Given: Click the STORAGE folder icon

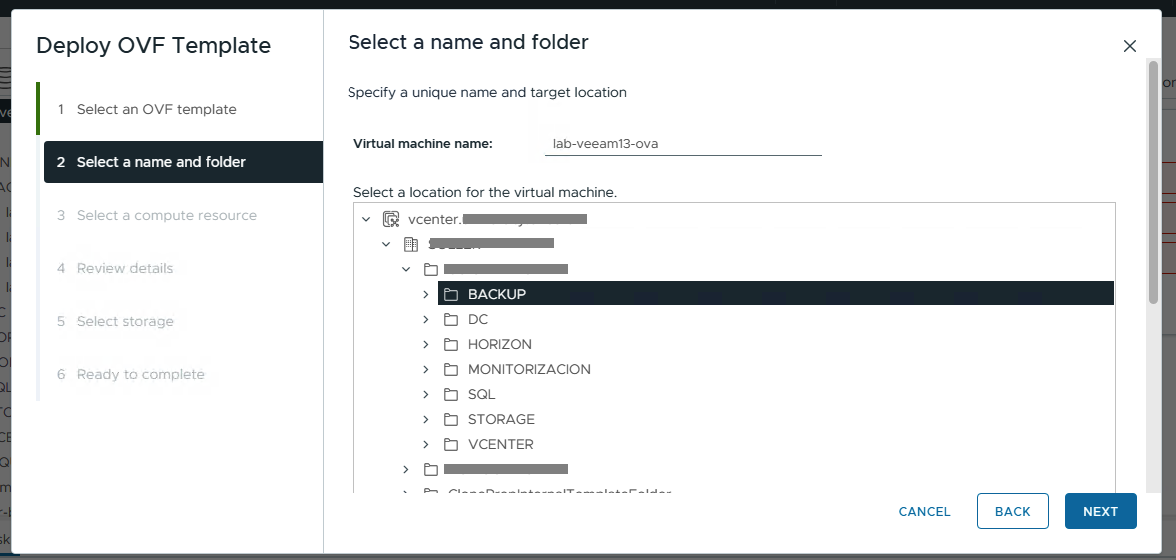Looking at the screenshot, I should 451,419.
